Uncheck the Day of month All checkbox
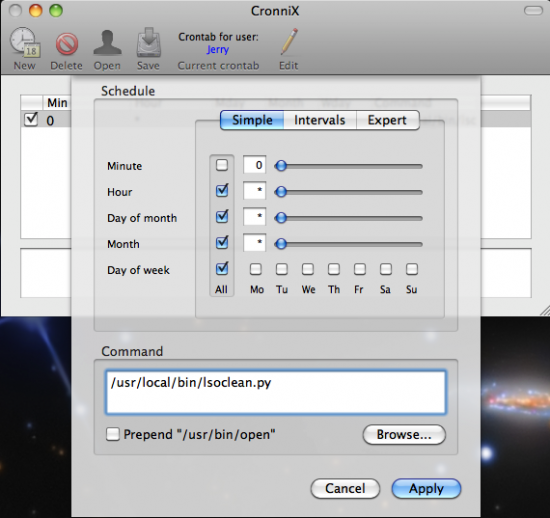Viewport: 550px width, 518px height. click(x=222, y=217)
